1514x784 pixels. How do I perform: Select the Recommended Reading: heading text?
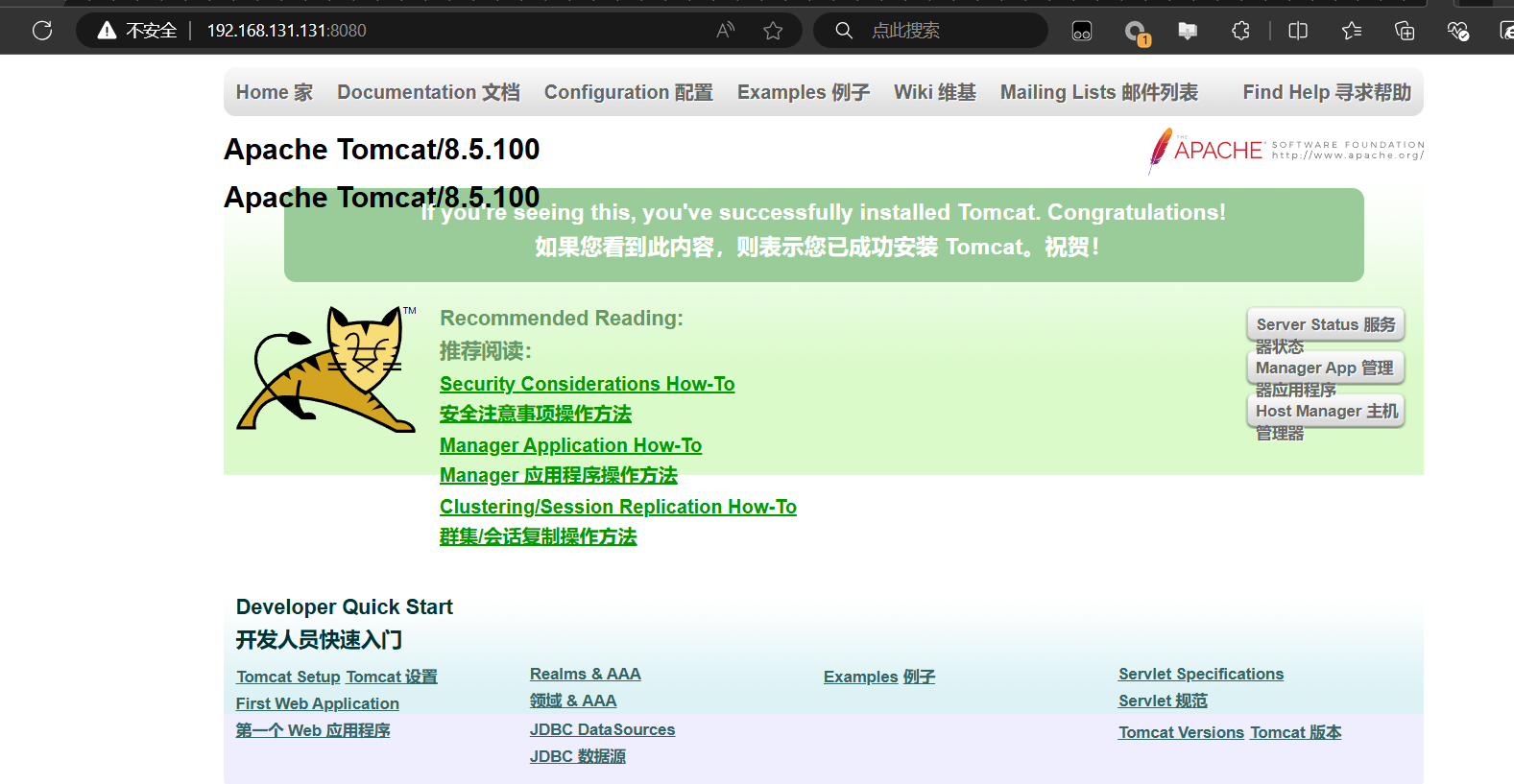pyautogui.click(x=562, y=318)
